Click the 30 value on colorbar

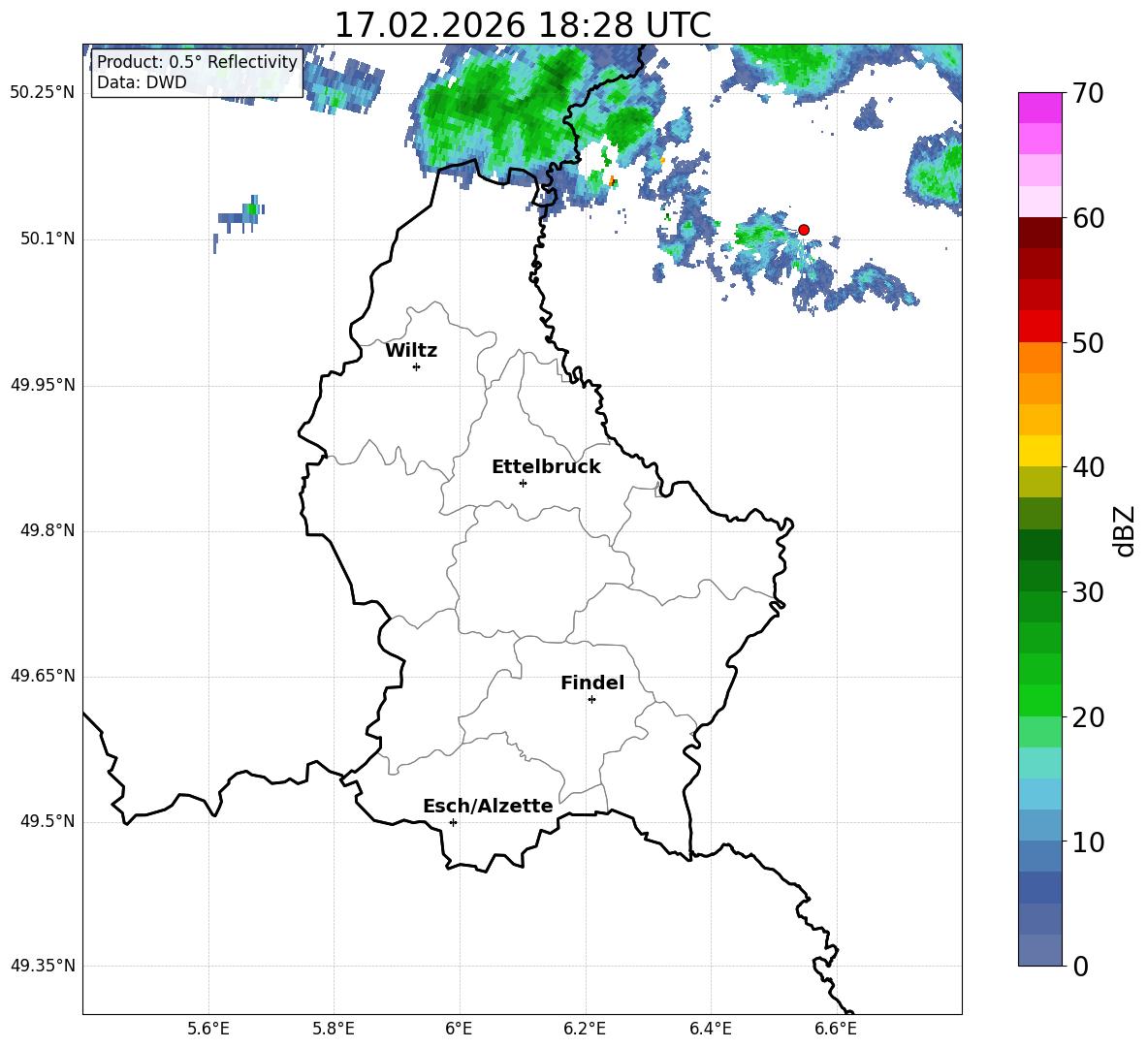pos(1088,592)
